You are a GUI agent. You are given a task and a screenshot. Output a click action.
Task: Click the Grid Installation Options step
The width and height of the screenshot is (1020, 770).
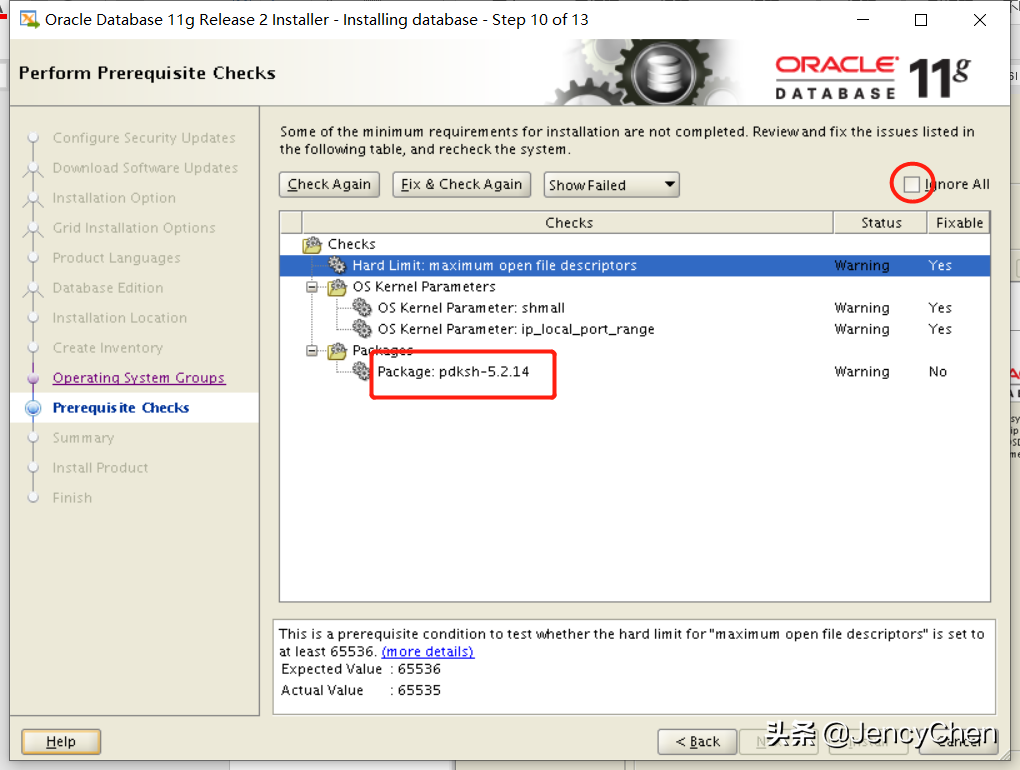point(134,228)
